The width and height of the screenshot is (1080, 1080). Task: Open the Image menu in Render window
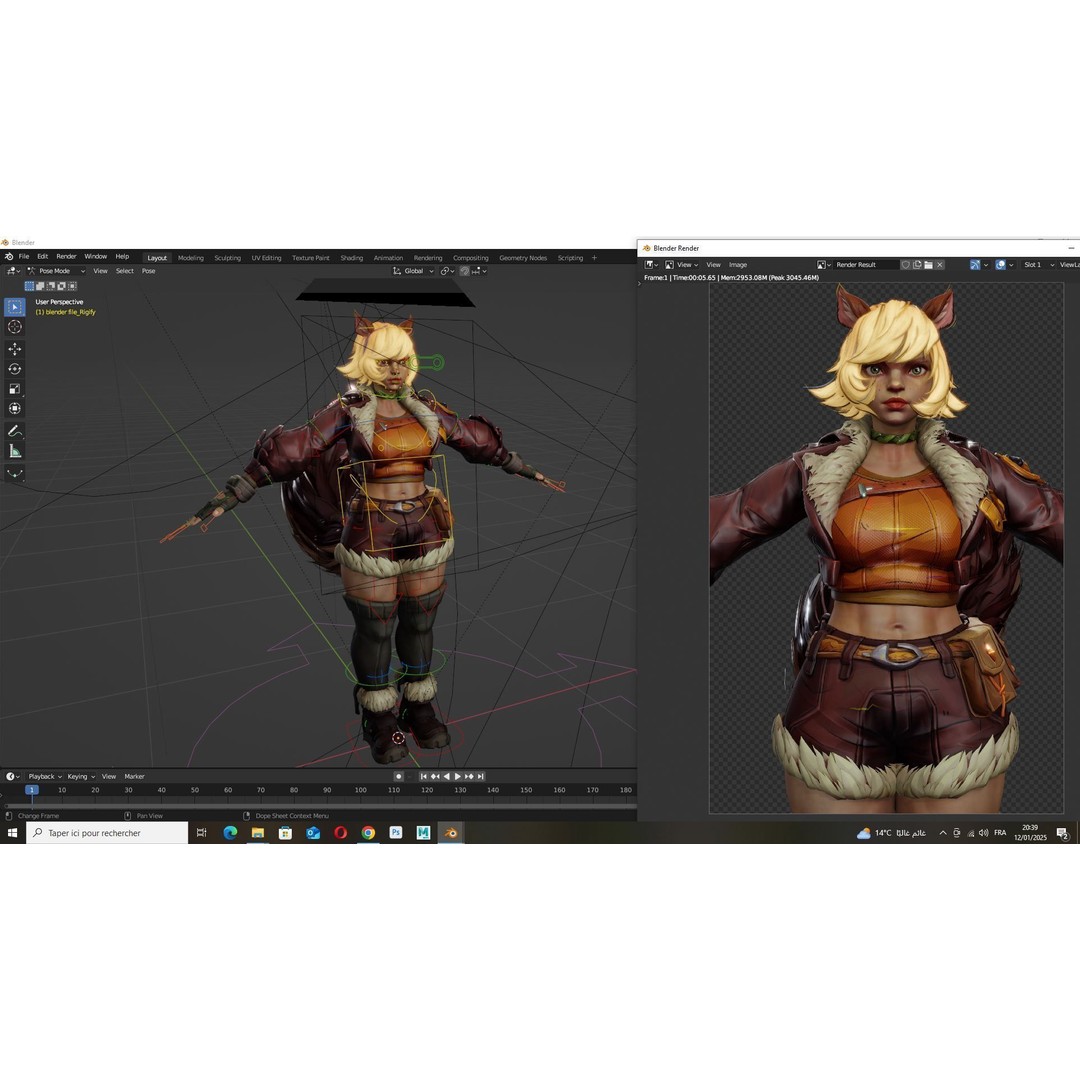738,264
